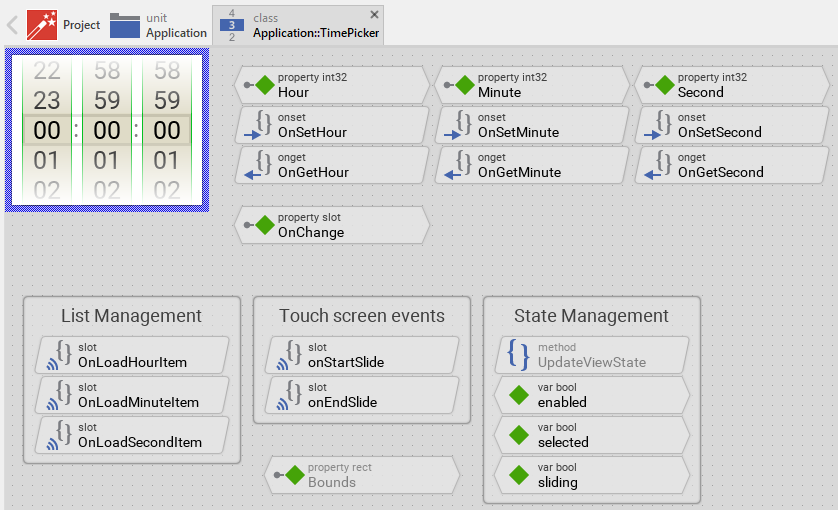The height and width of the screenshot is (510, 838).
Task: Select the selected bool variable
Action: tap(592, 435)
